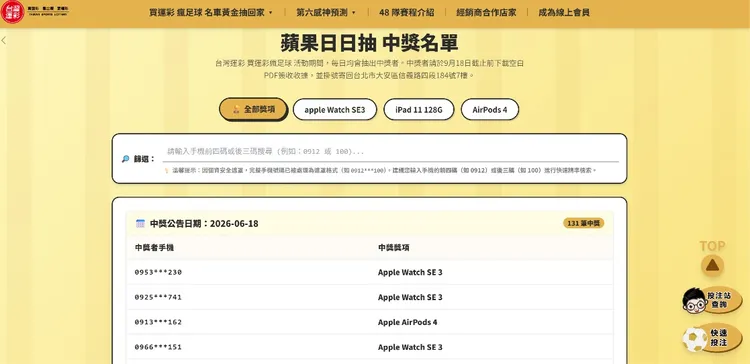Select the 全部獎項 filter tab

click(x=254, y=110)
